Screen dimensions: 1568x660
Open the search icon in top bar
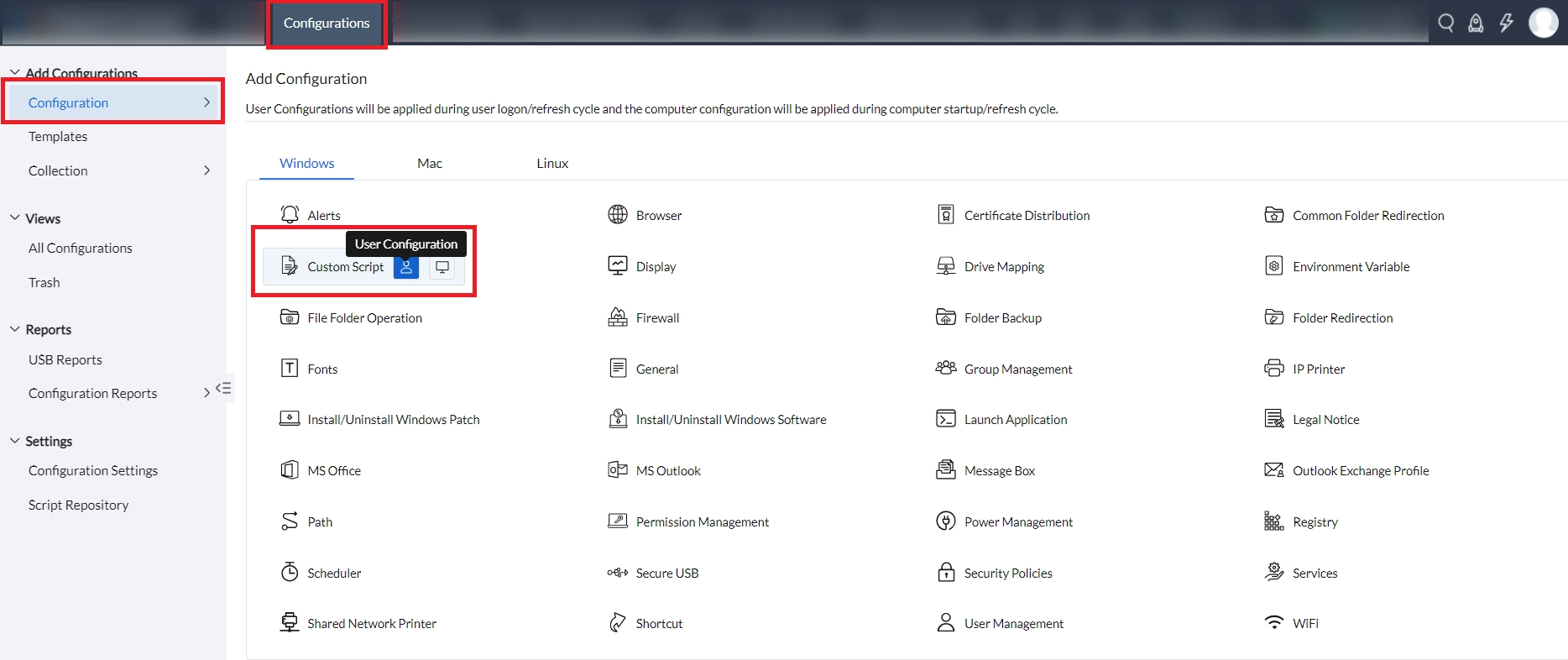(1446, 23)
